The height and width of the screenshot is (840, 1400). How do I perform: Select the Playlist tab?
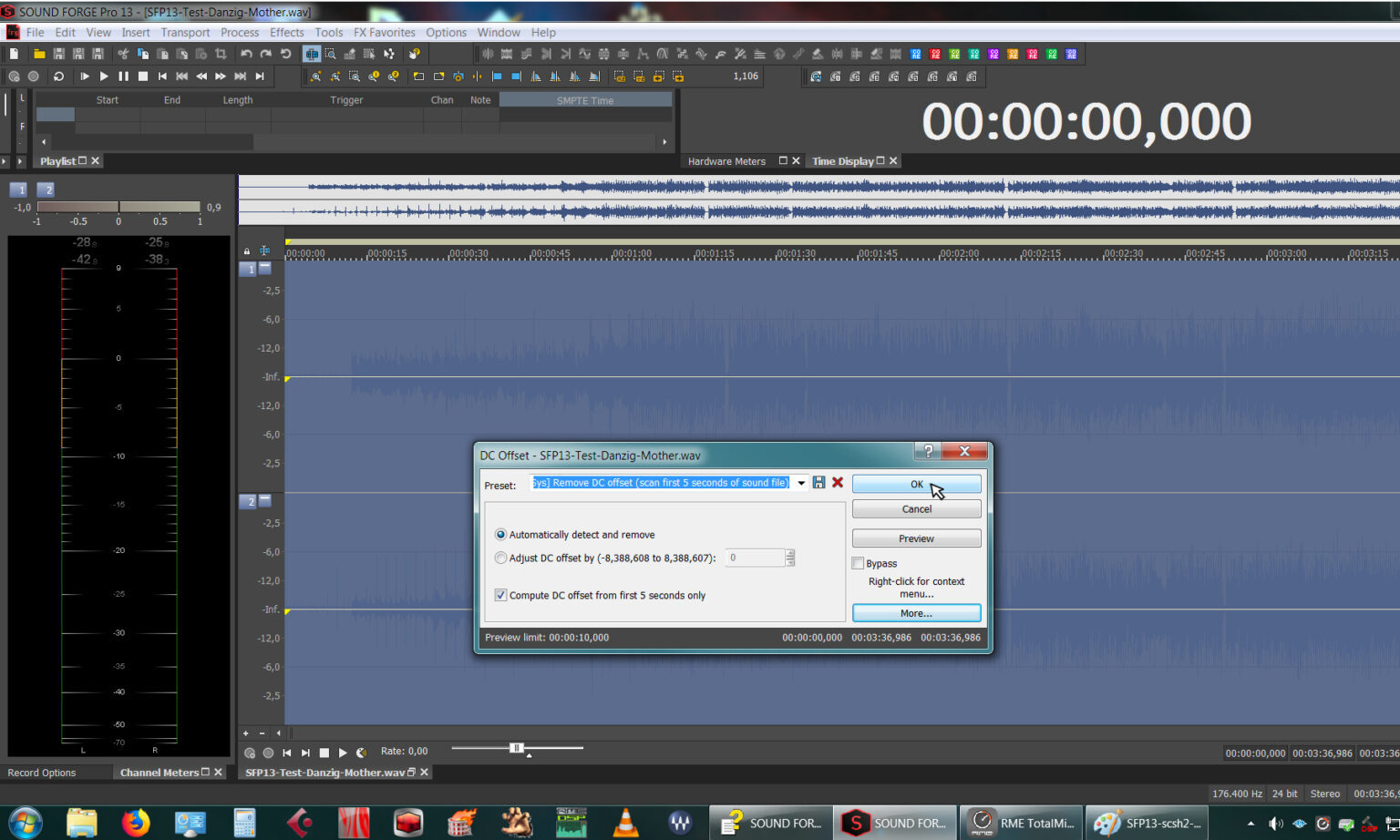57,161
